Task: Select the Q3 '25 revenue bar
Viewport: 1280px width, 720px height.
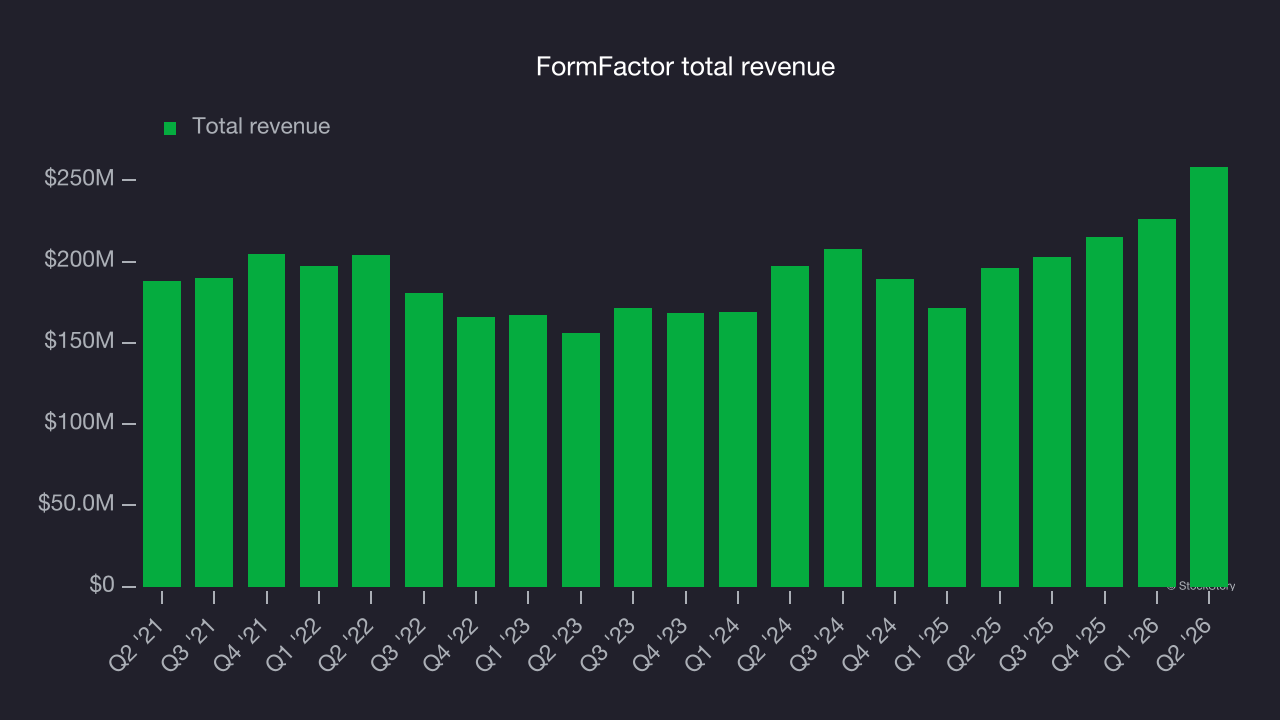Action: 1052,422
